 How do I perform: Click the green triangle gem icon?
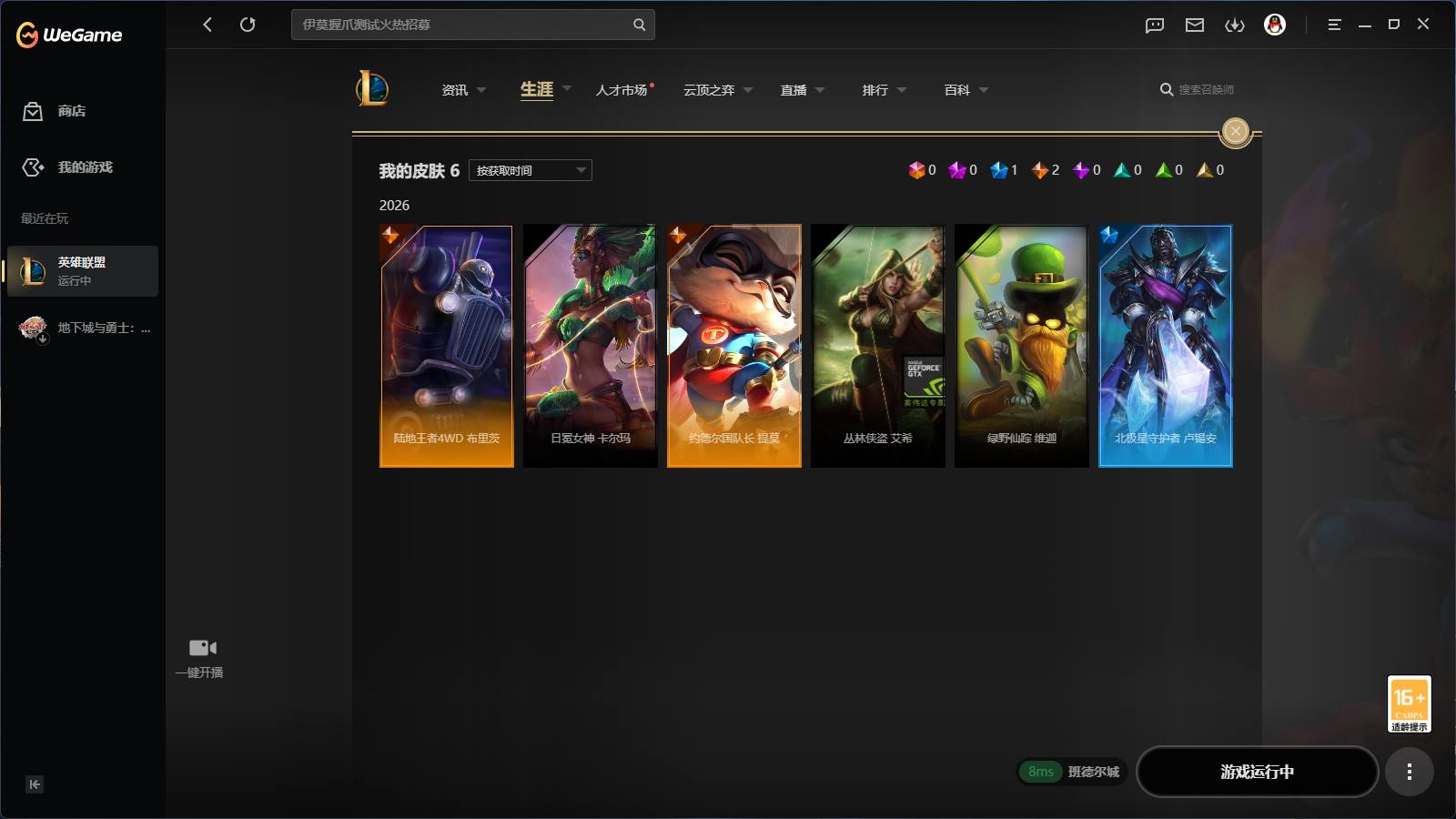[x=1164, y=170]
